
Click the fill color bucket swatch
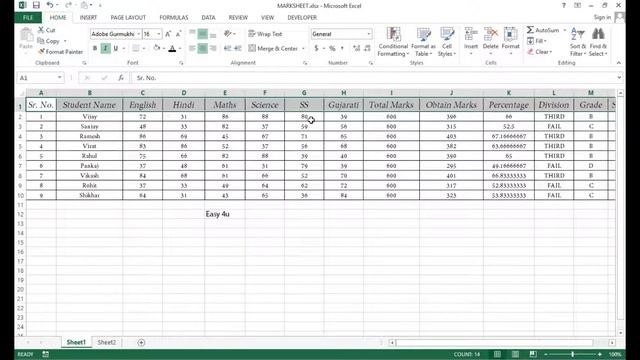click(157, 48)
